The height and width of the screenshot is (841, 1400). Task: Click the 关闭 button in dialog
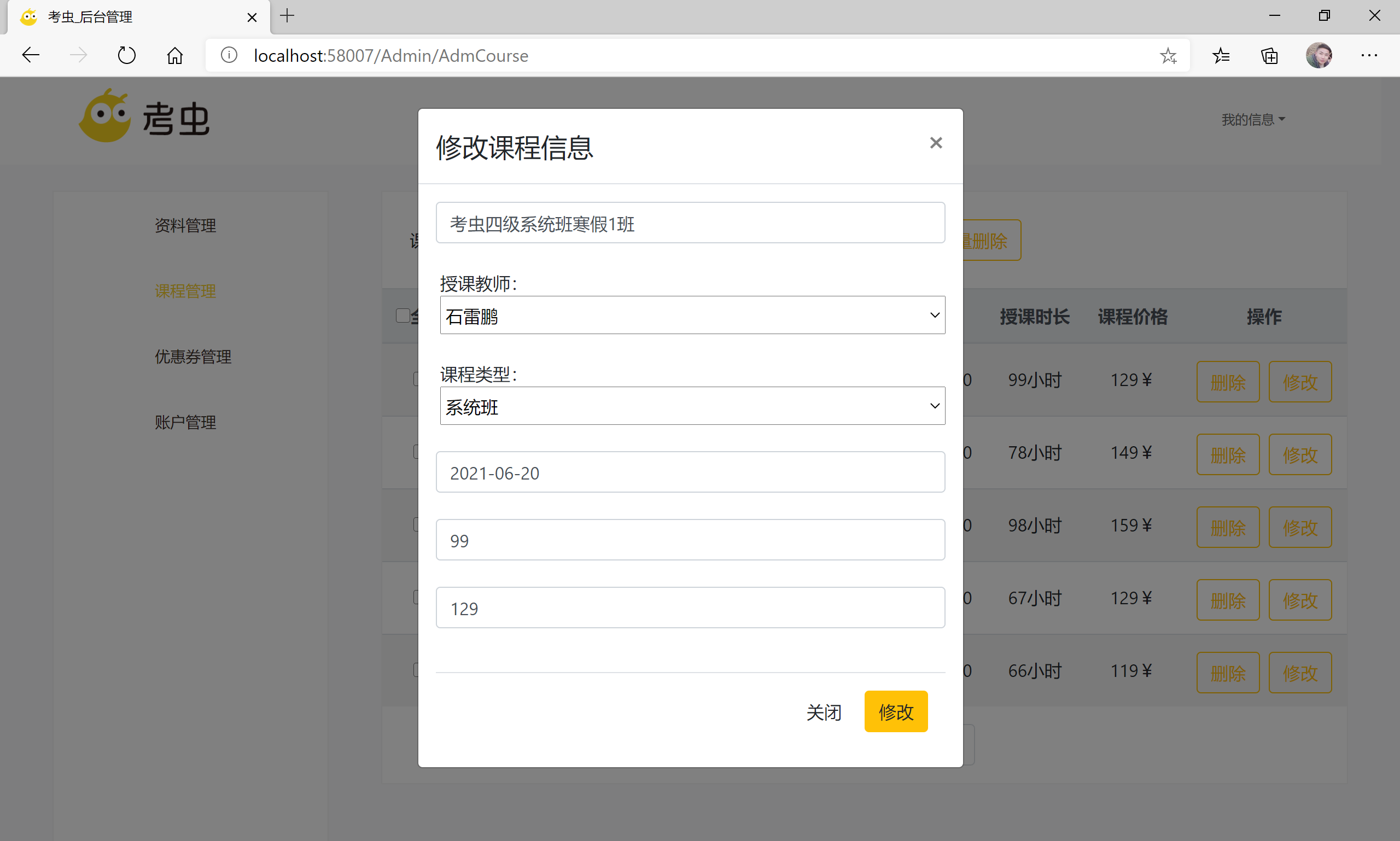pos(824,712)
